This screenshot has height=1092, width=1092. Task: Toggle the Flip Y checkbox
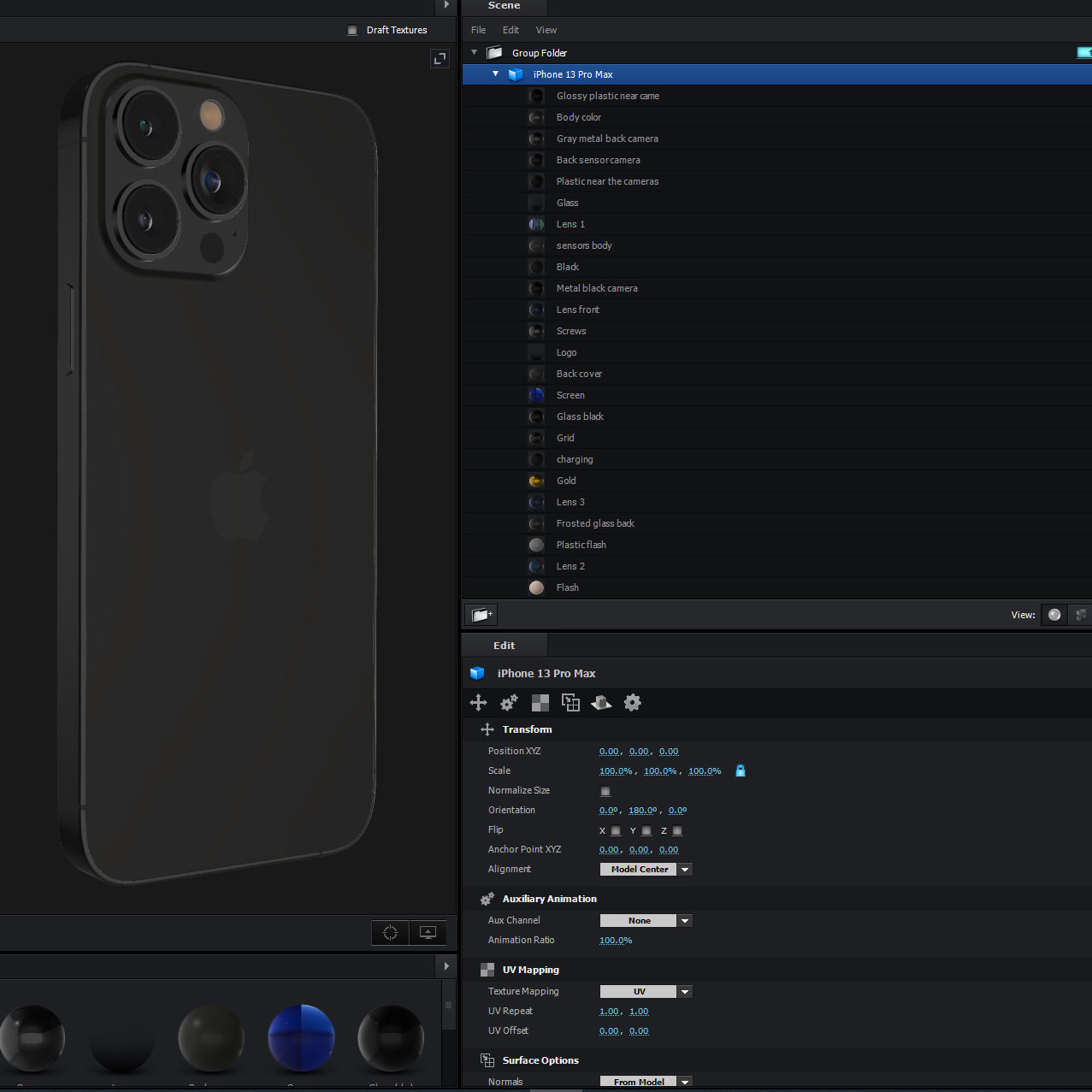(x=646, y=830)
